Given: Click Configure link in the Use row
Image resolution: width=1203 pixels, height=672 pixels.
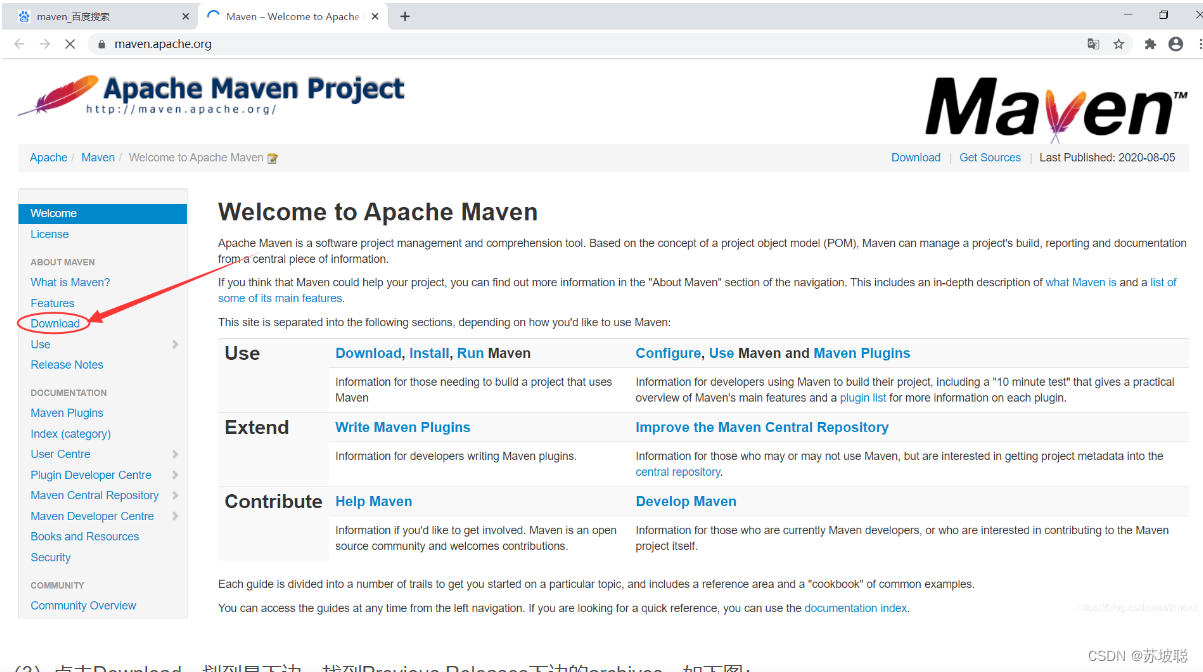Looking at the screenshot, I should (668, 353).
